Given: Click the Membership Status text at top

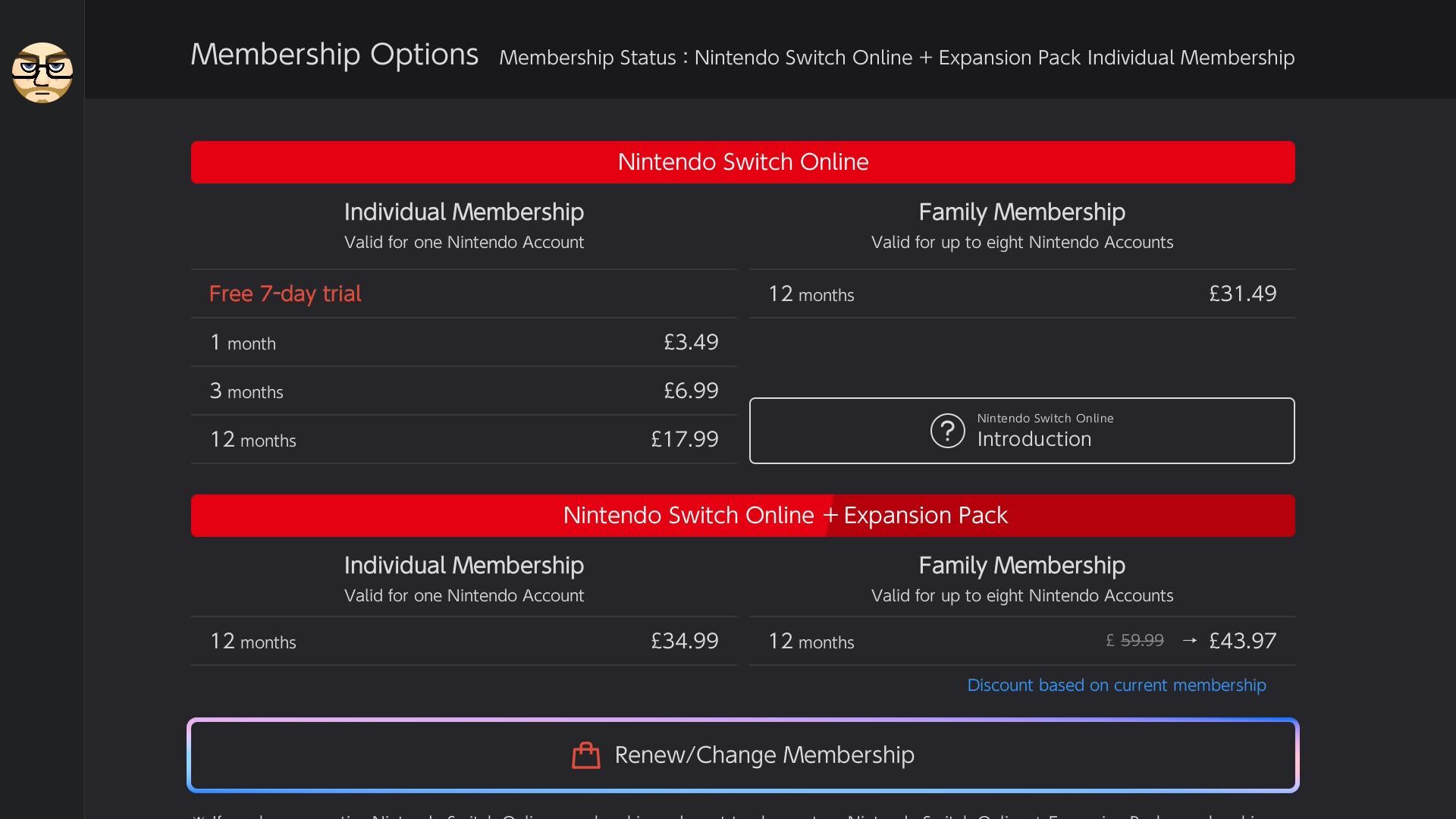Looking at the screenshot, I should (x=896, y=58).
